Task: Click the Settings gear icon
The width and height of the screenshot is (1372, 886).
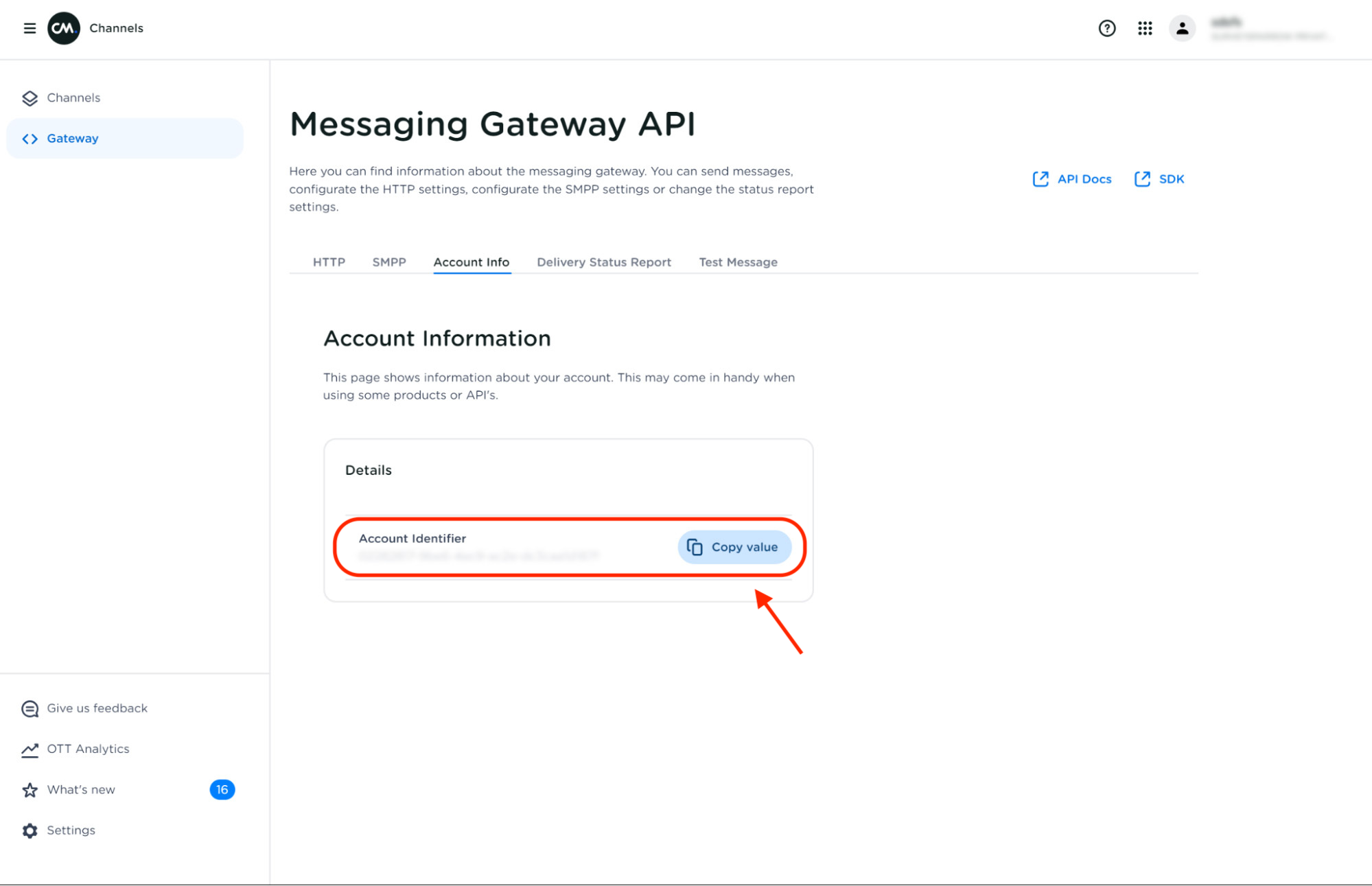Action: tap(30, 830)
